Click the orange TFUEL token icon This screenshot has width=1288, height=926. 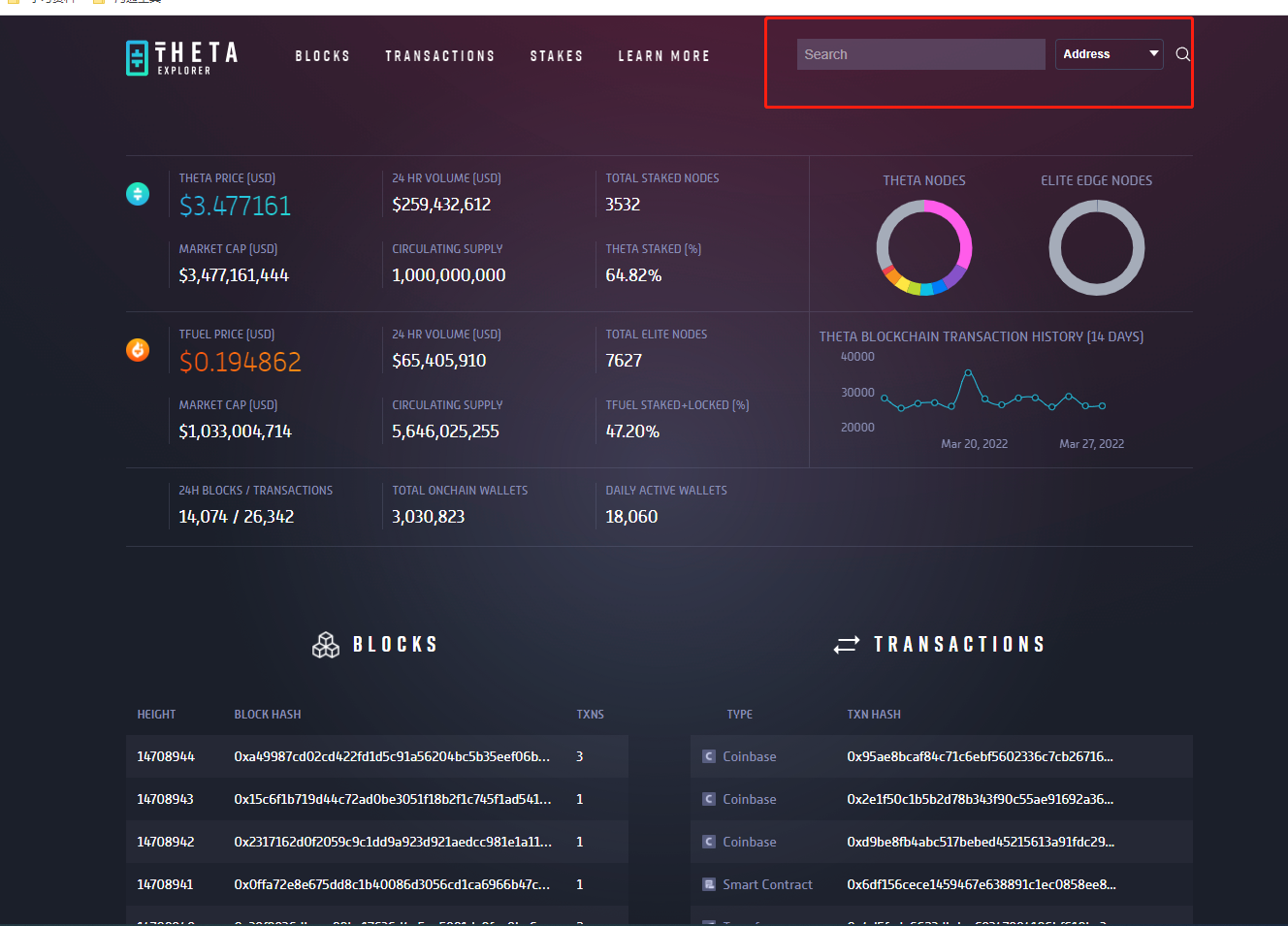click(138, 350)
